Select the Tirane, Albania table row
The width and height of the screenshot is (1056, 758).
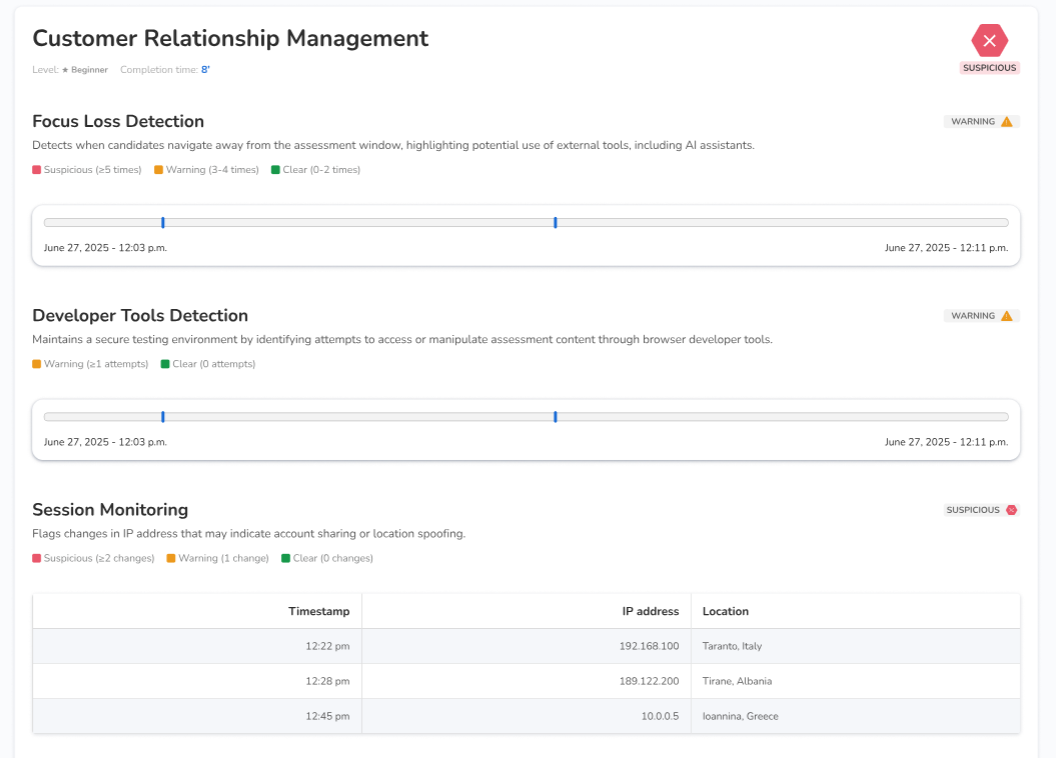pos(527,681)
